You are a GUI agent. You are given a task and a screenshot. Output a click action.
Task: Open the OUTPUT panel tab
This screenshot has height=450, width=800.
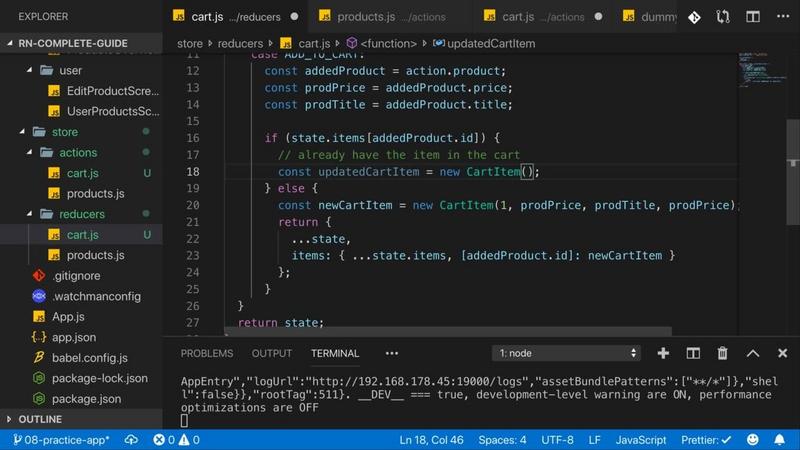[271, 353]
